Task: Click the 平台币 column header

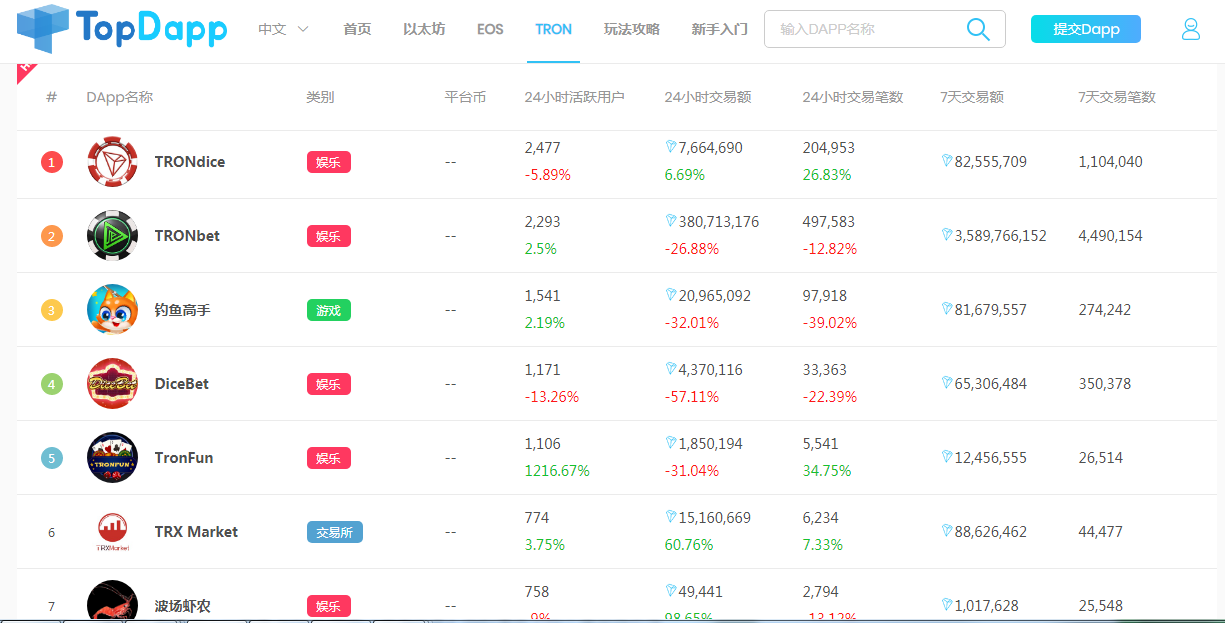Action: 465,97
